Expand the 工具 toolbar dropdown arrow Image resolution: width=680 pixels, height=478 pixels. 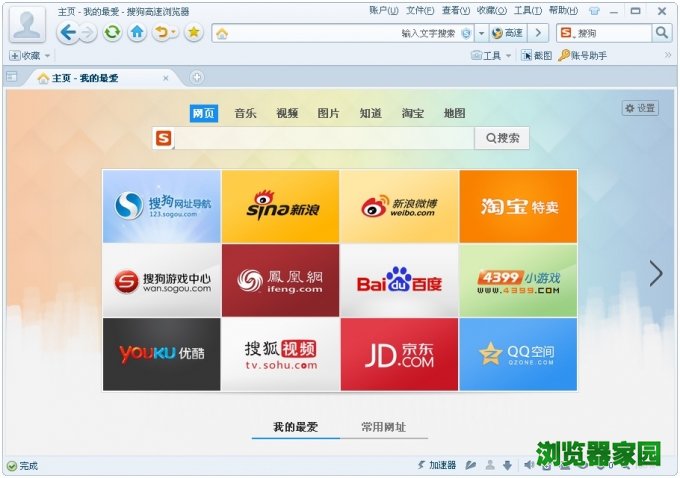(x=508, y=56)
